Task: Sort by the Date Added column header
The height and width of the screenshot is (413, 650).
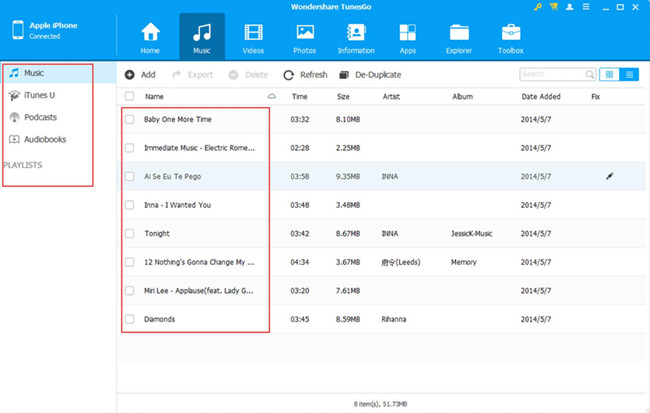Action: pyautogui.click(x=541, y=97)
